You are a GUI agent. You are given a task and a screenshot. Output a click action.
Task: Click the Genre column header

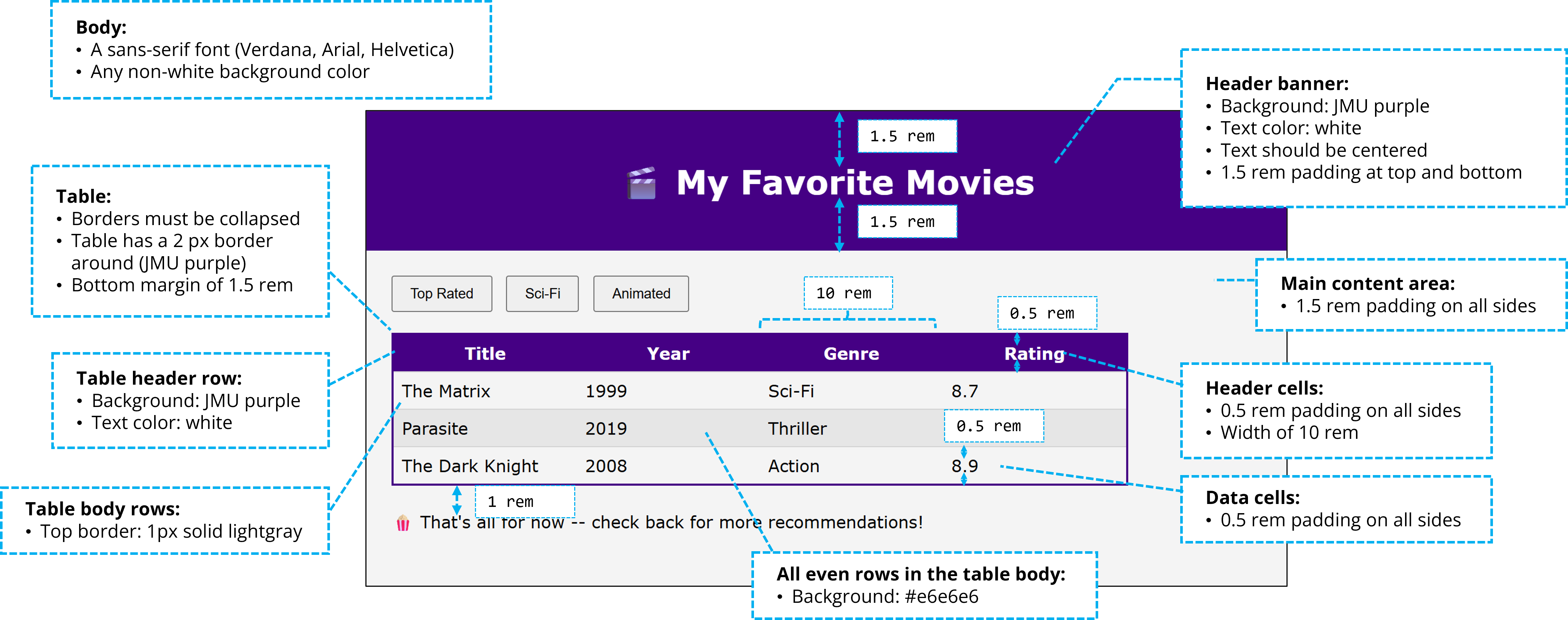[851, 354]
